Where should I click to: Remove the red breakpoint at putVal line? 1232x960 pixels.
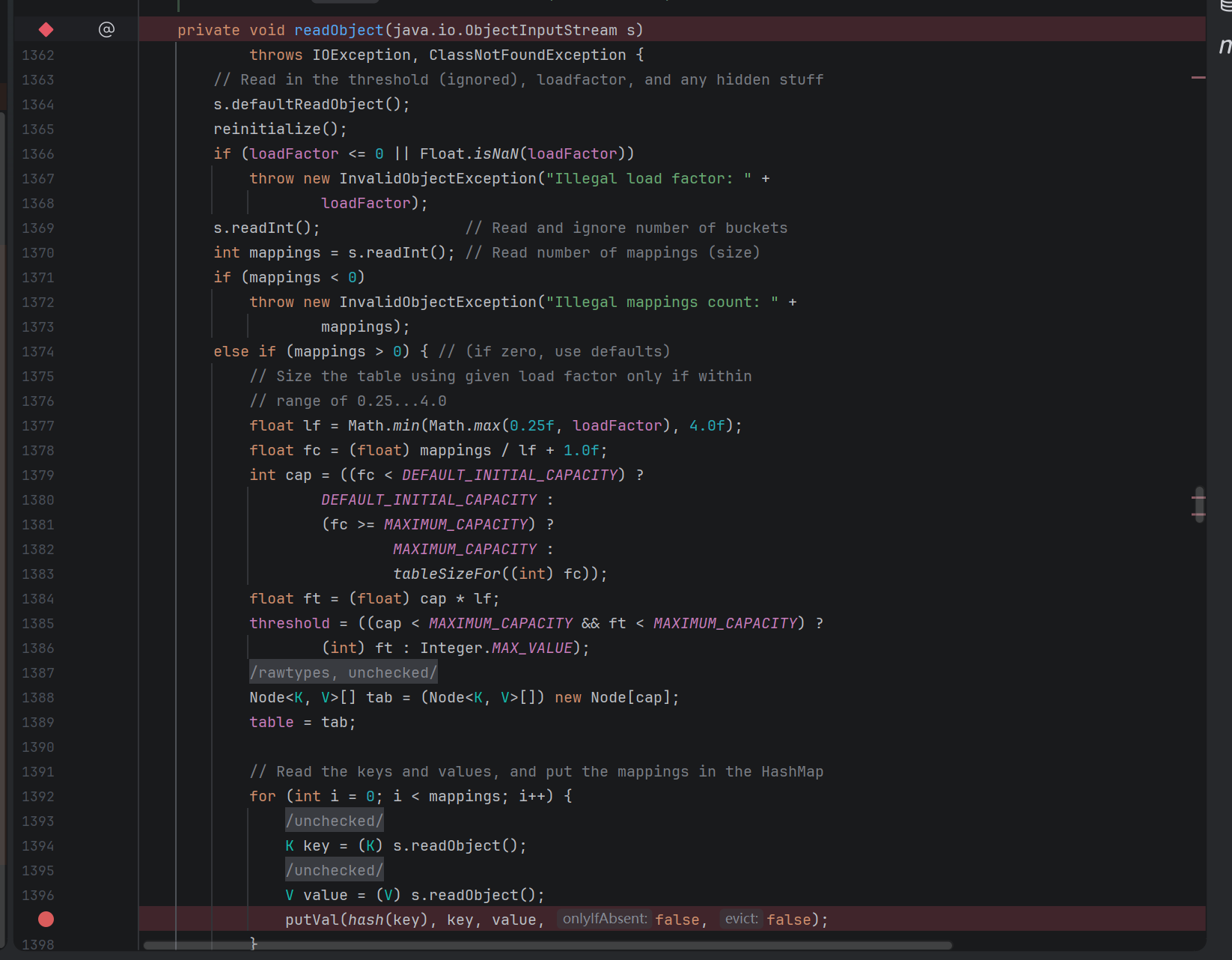pyautogui.click(x=46, y=920)
